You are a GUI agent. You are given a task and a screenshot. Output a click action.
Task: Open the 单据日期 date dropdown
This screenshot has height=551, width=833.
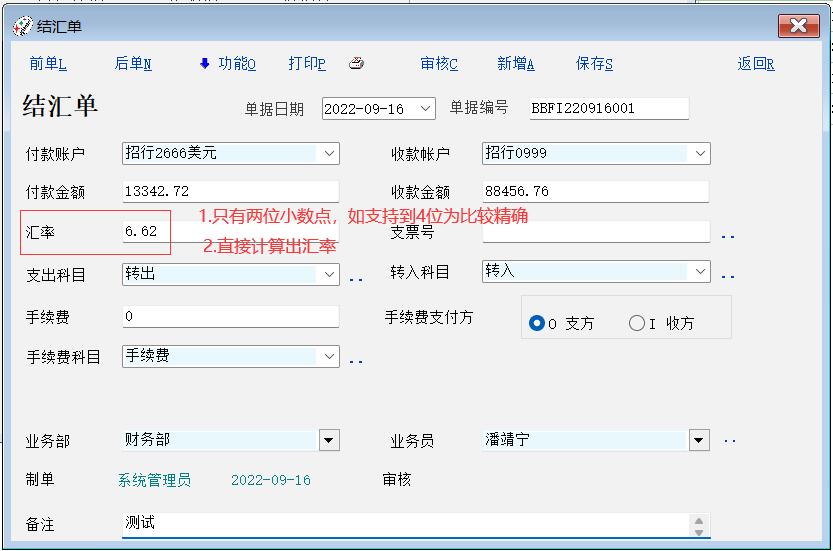pyautogui.click(x=426, y=108)
